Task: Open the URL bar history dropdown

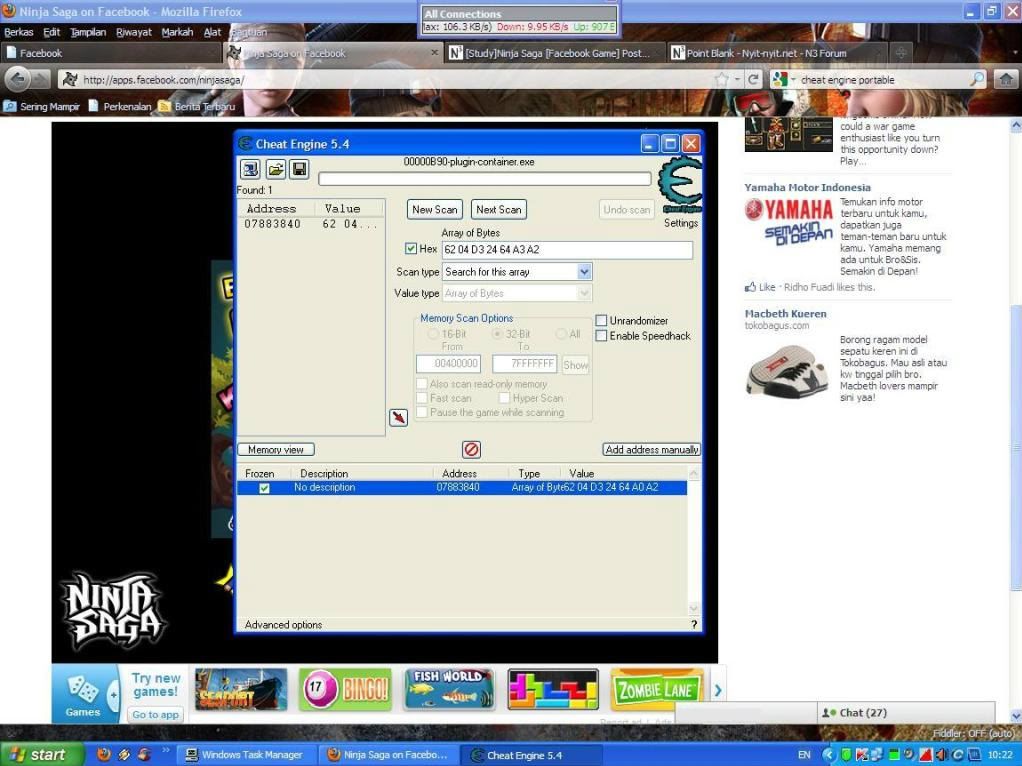Action: pyautogui.click(x=737, y=80)
